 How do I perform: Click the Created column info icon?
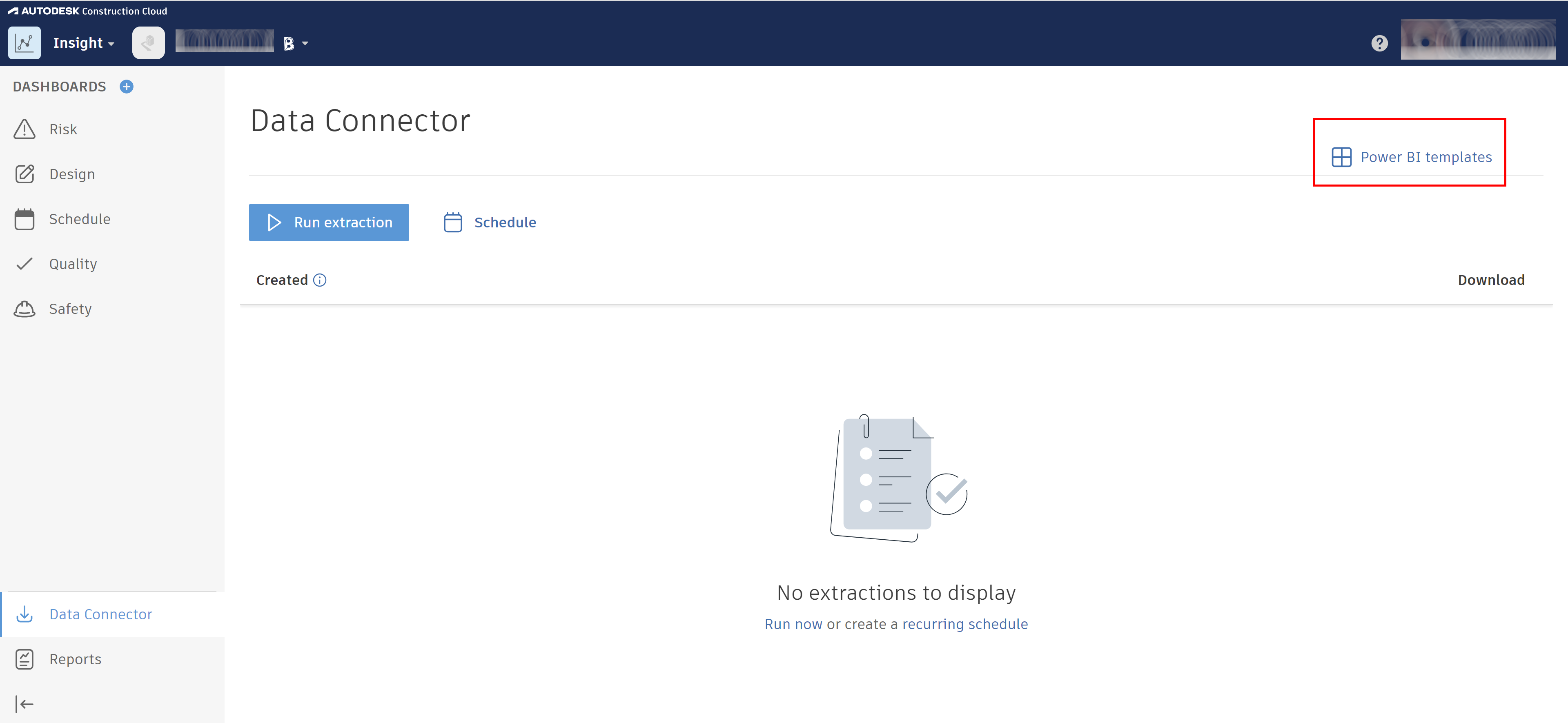[x=320, y=280]
